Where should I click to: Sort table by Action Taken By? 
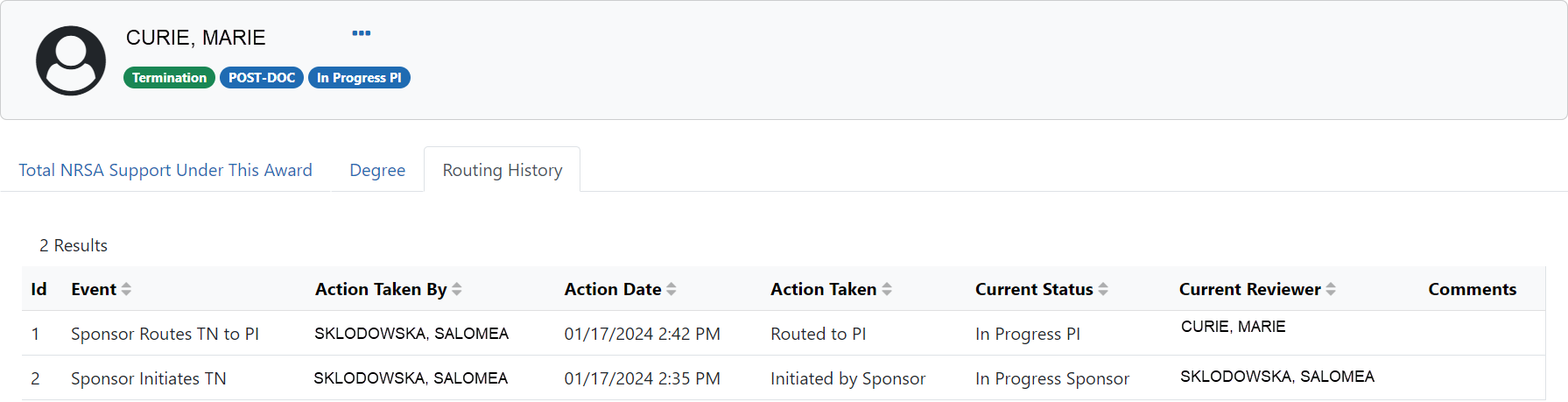click(x=457, y=289)
